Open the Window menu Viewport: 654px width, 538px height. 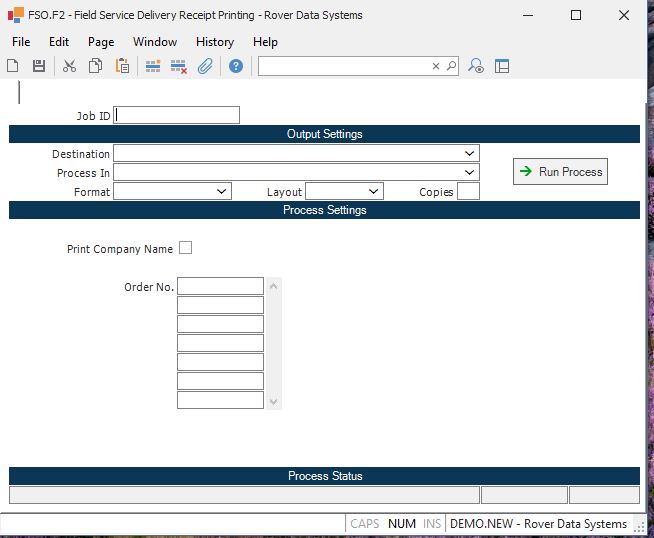tap(155, 42)
